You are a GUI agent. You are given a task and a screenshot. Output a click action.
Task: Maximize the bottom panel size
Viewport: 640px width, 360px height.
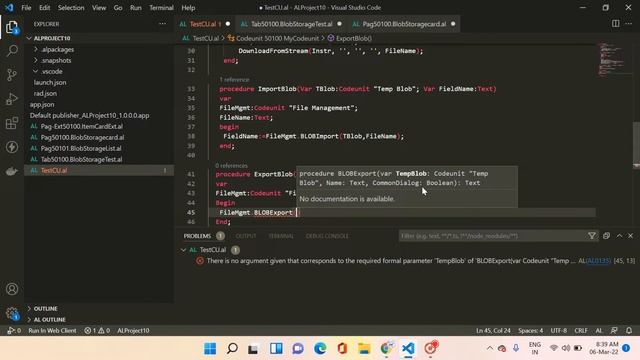pos(620,236)
